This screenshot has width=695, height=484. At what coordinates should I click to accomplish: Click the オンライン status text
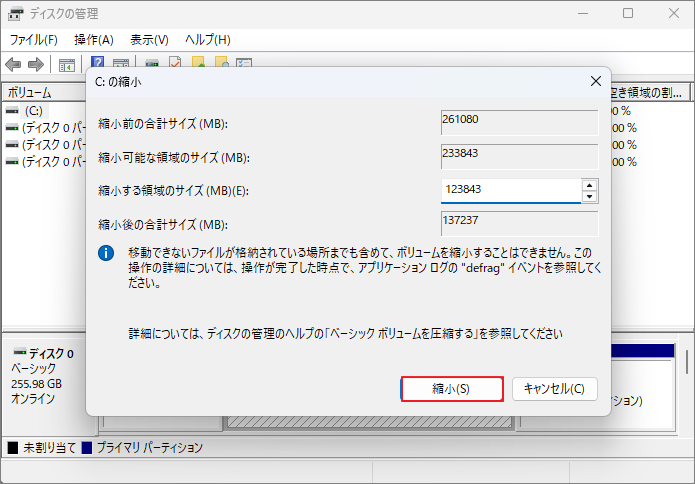point(33,398)
